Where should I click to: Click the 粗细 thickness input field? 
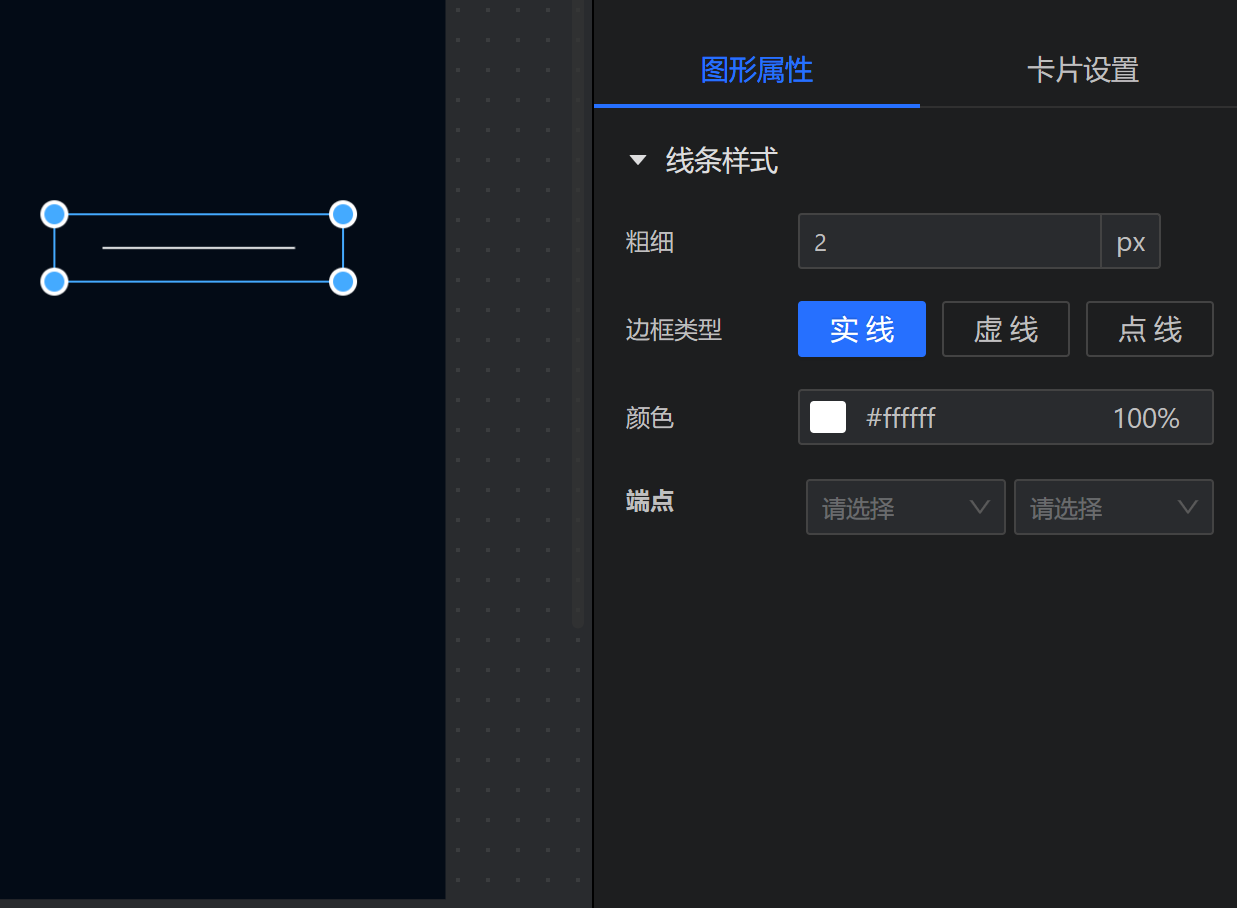click(948, 241)
